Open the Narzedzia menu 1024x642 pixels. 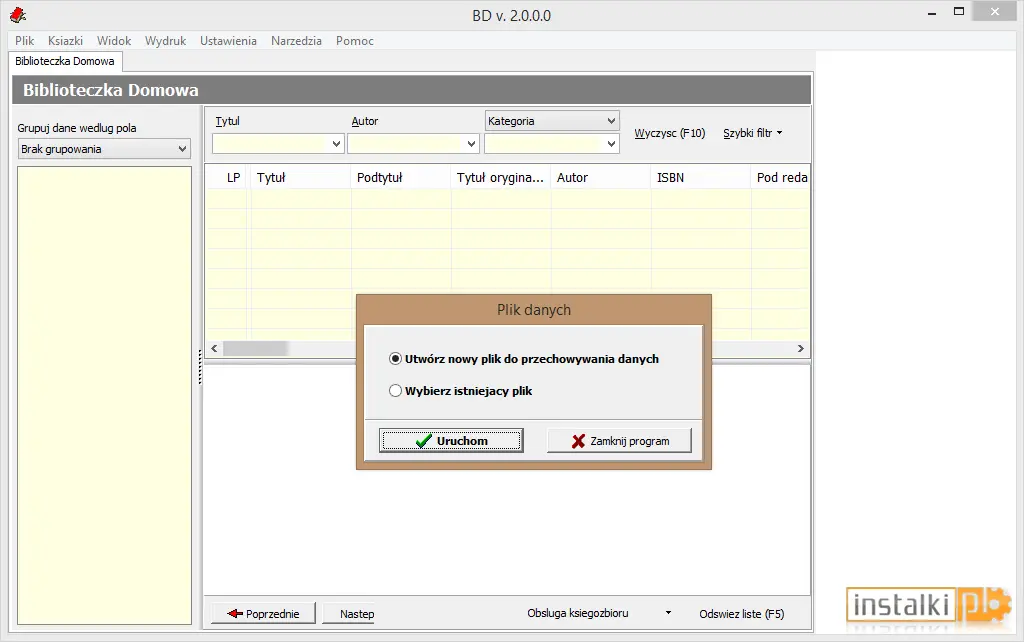tap(296, 40)
